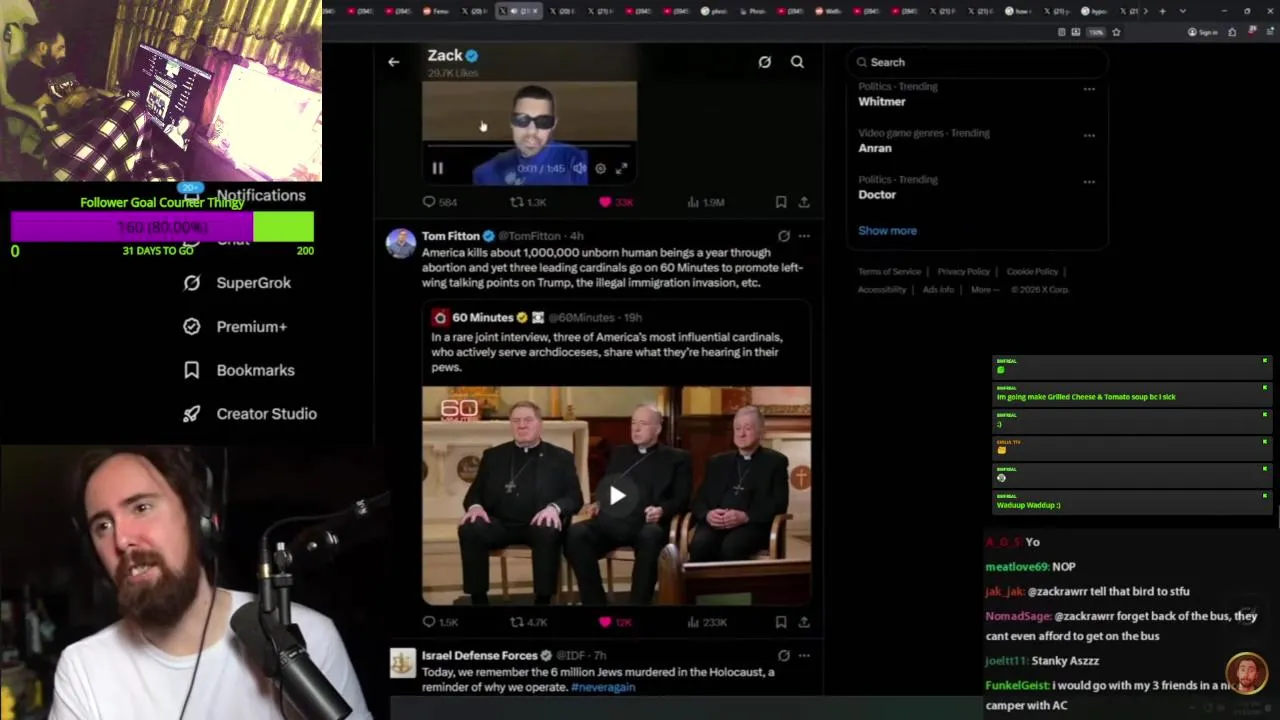Open Privacy Policy footer link
Screen dimensions: 1280x720
[964, 272]
